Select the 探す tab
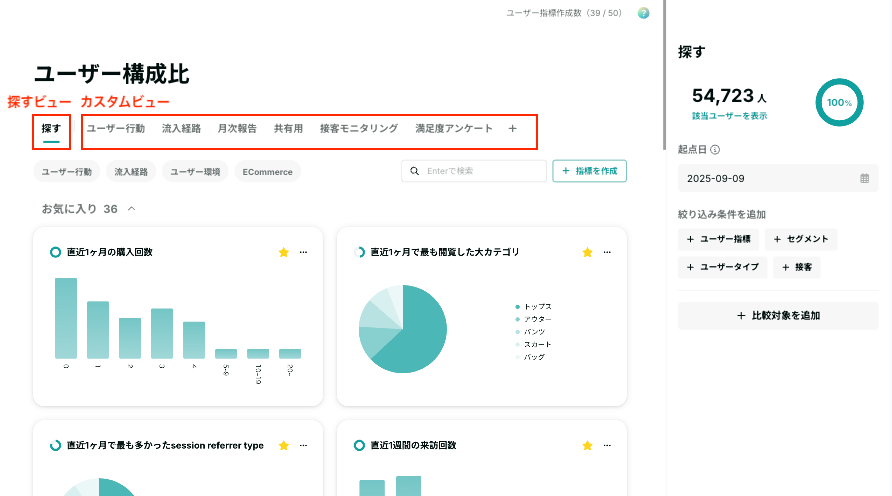The width and height of the screenshot is (892, 496). point(51,129)
